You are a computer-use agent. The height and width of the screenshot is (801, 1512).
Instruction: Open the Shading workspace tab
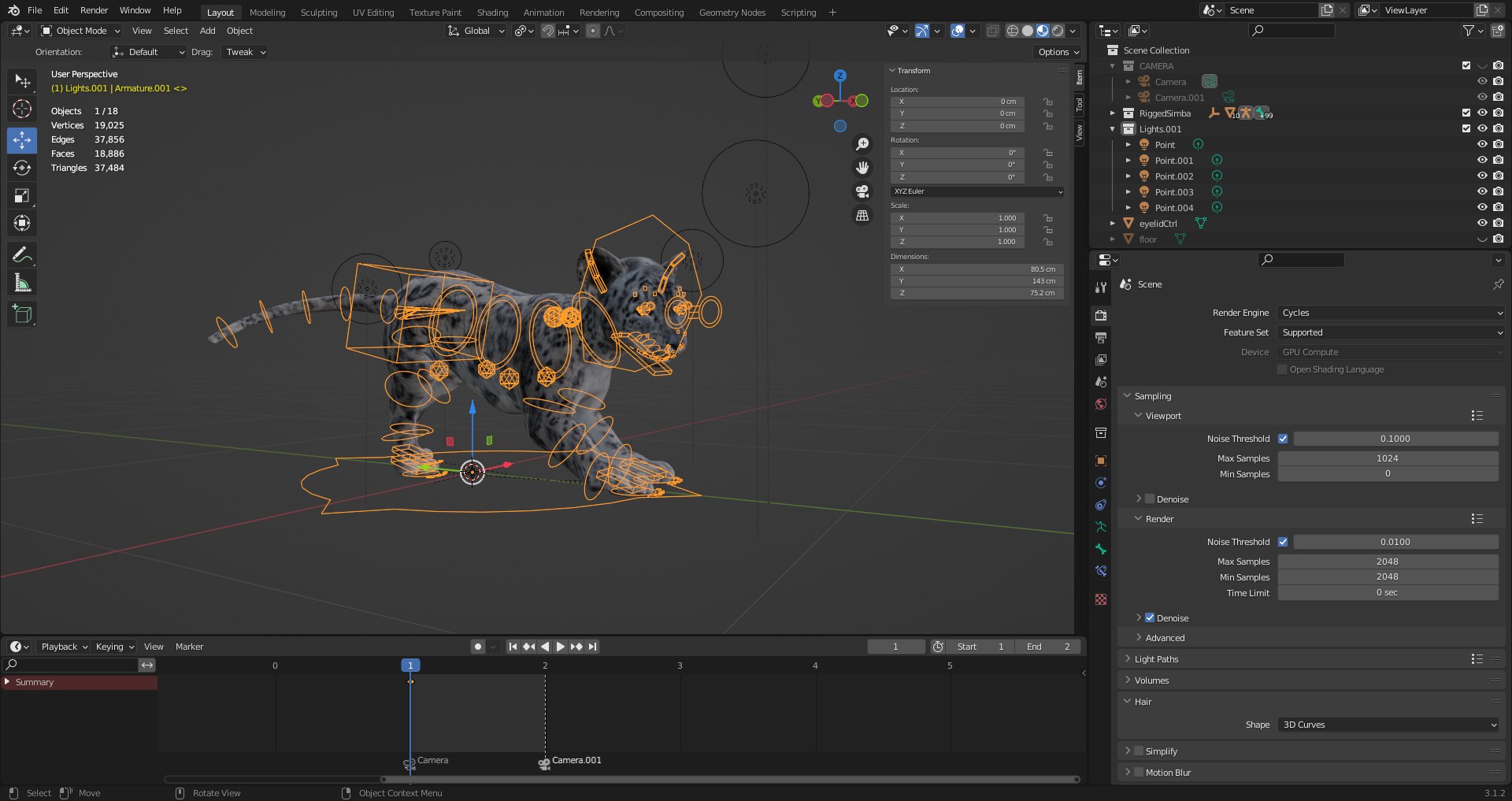(492, 13)
